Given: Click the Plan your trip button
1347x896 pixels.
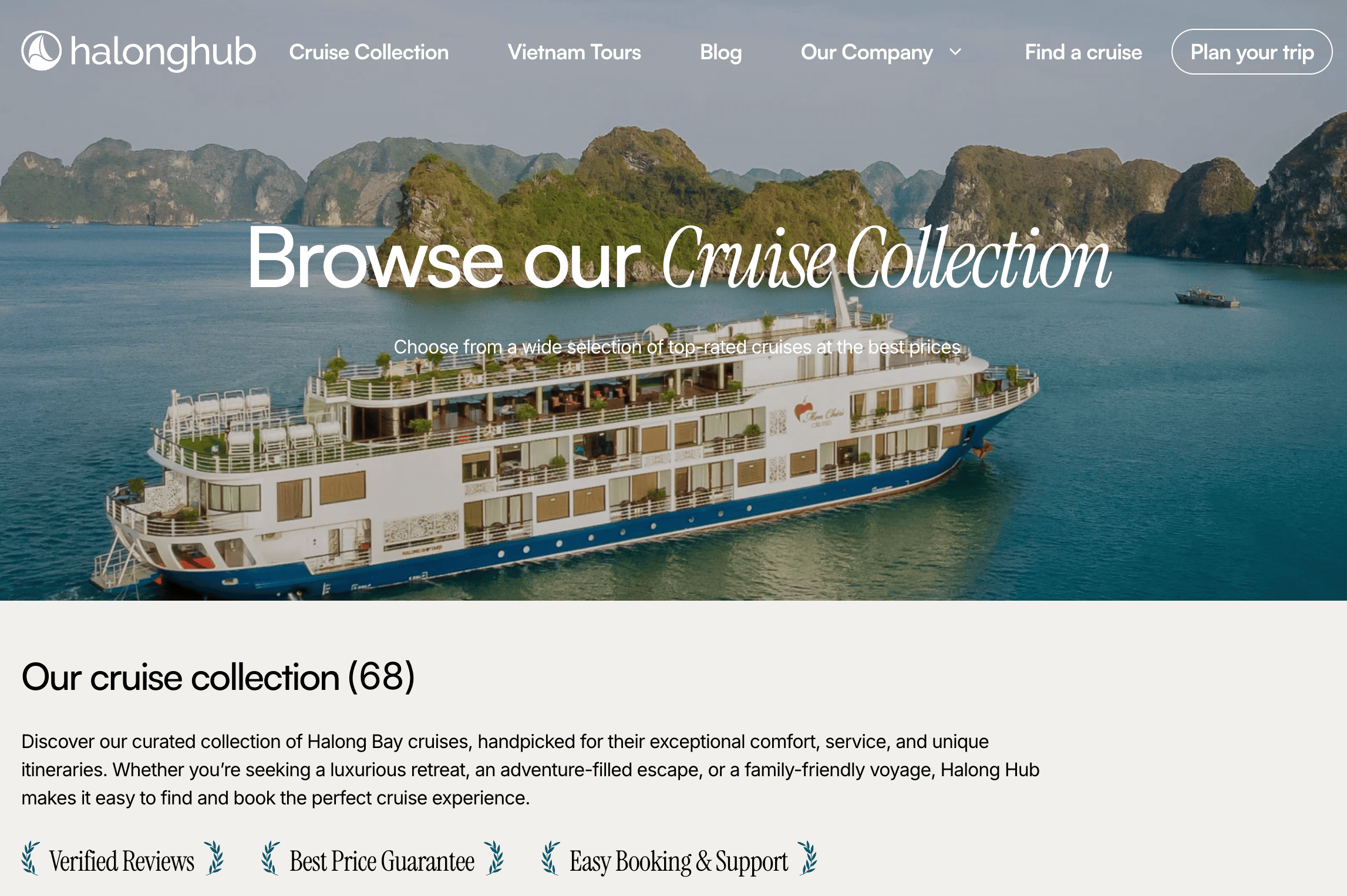Looking at the screenshot, I should tap(1252, 52).
